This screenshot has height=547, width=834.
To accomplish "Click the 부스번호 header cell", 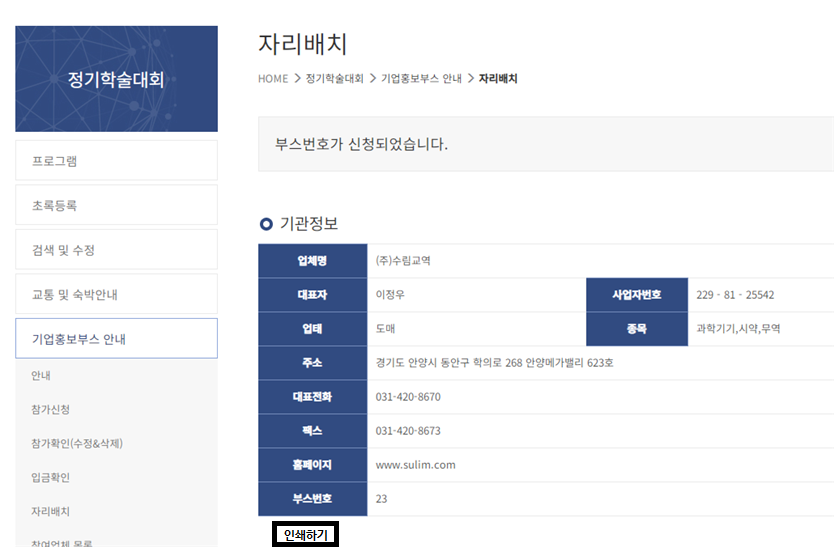I will pos(313,499).
